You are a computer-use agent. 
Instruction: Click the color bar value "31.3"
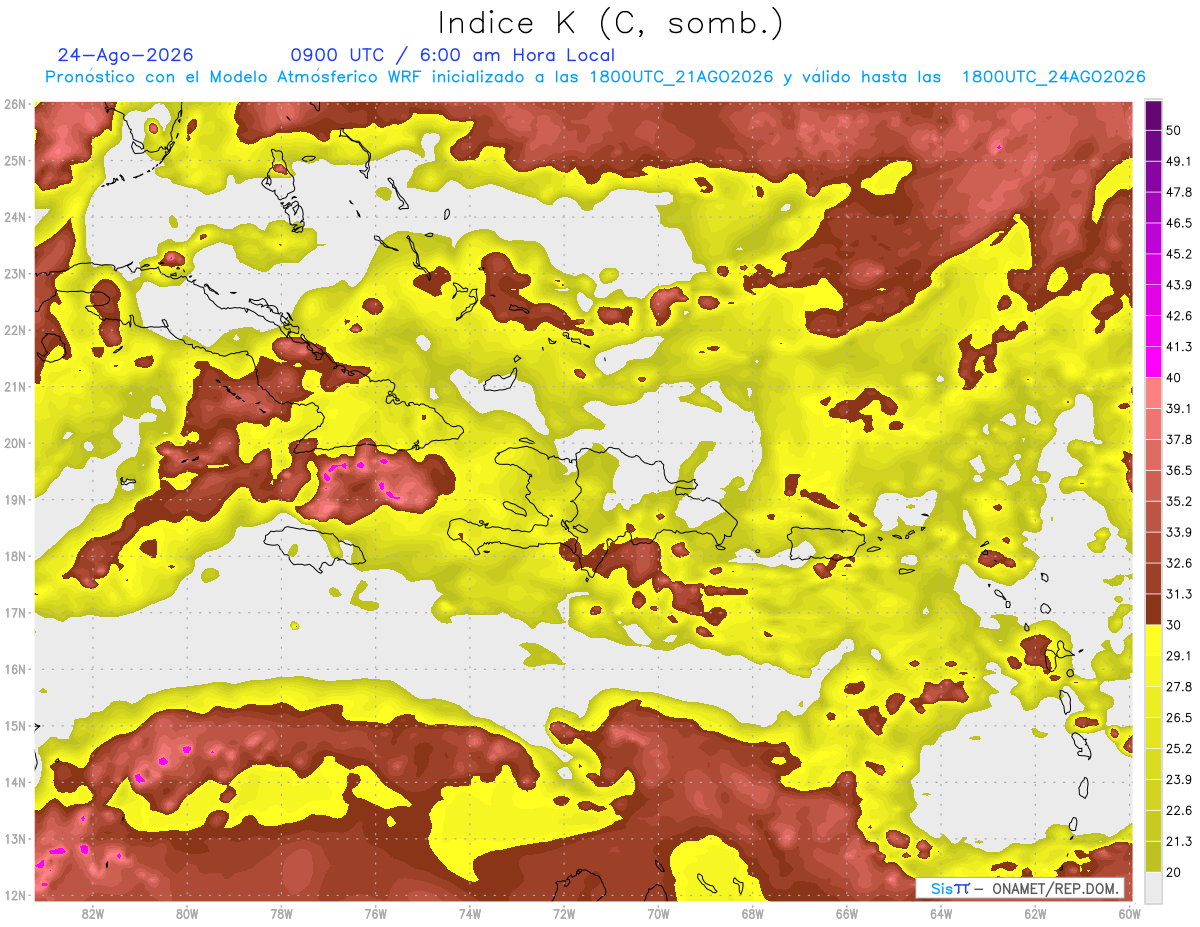pos(1178,594)
